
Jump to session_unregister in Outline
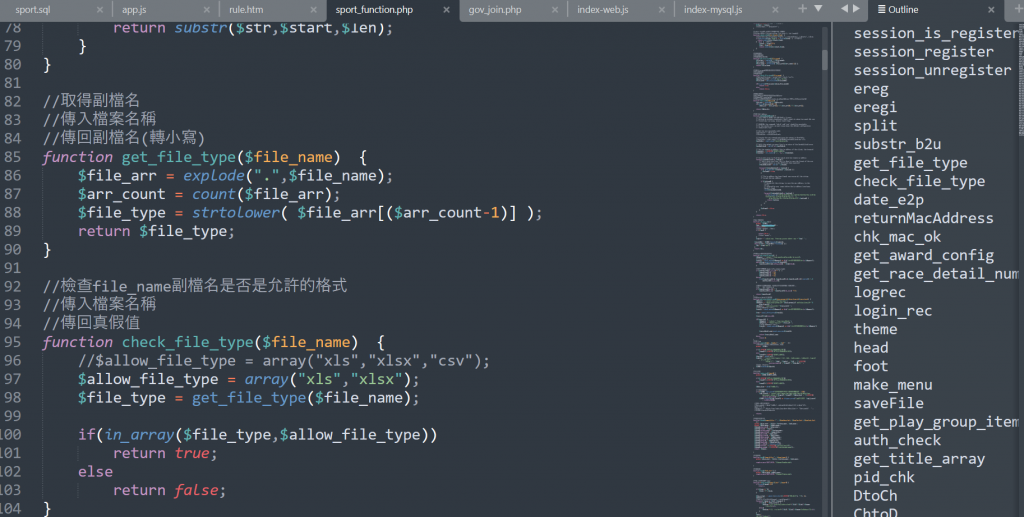click(x=932, y=70)
